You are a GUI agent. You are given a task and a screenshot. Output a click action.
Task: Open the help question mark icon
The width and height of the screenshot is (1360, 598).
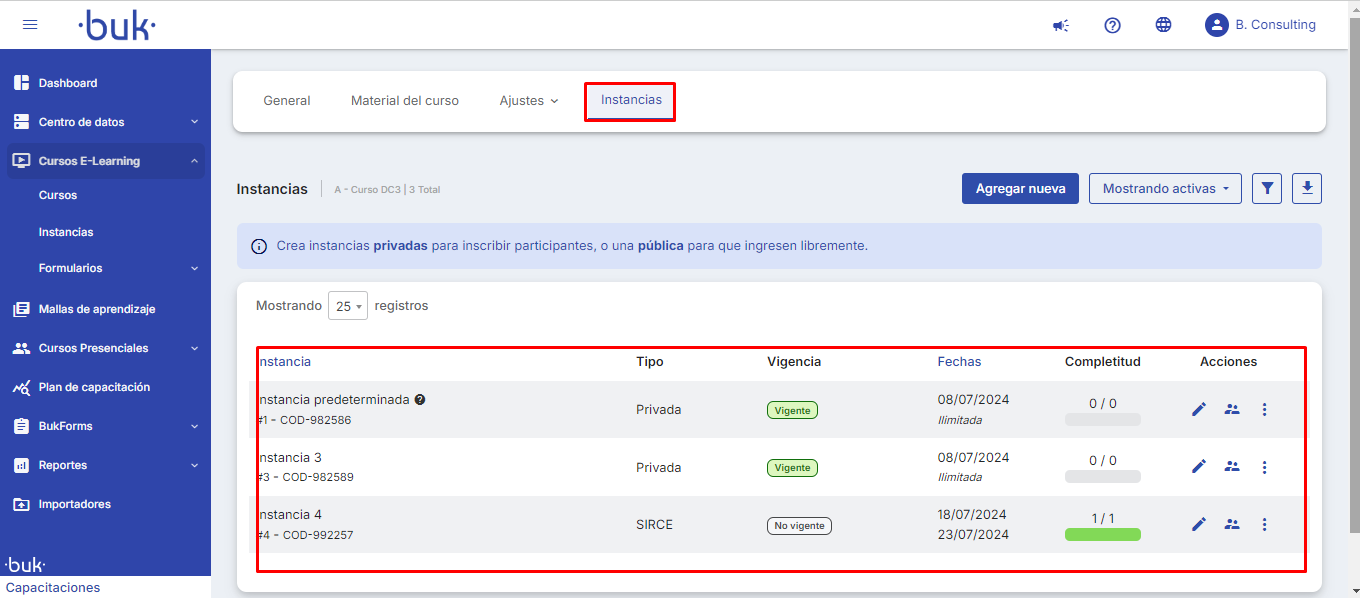pyautogui.click(x=1112, y=25)
